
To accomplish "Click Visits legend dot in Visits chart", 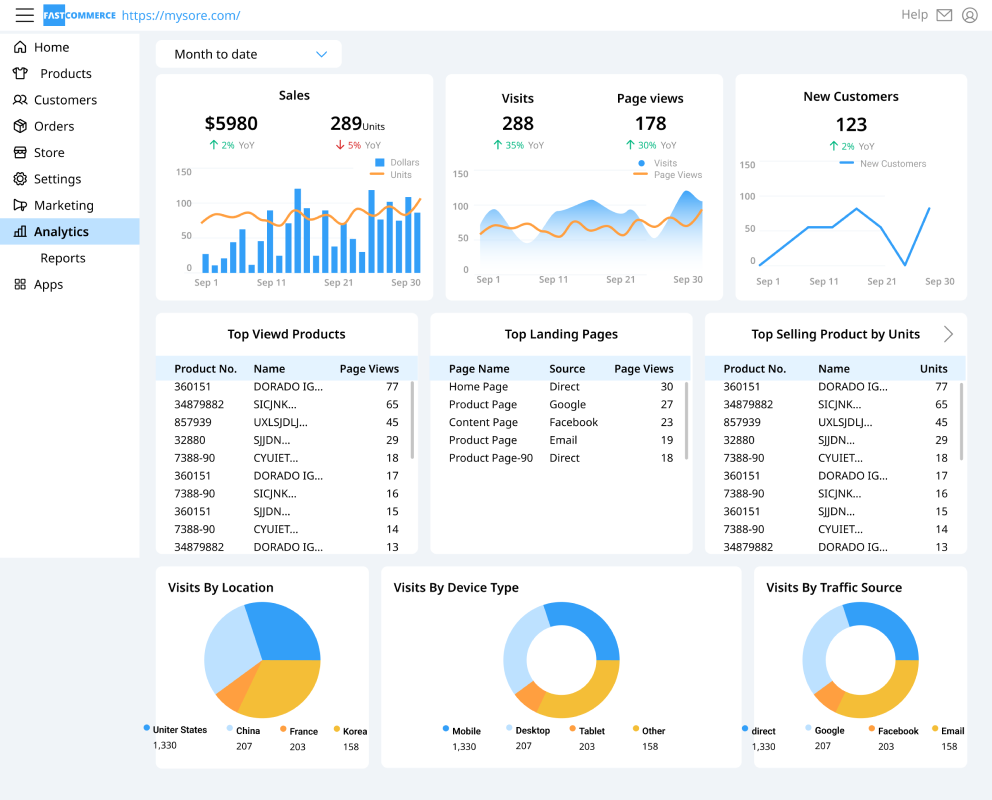I will (642, 163).
